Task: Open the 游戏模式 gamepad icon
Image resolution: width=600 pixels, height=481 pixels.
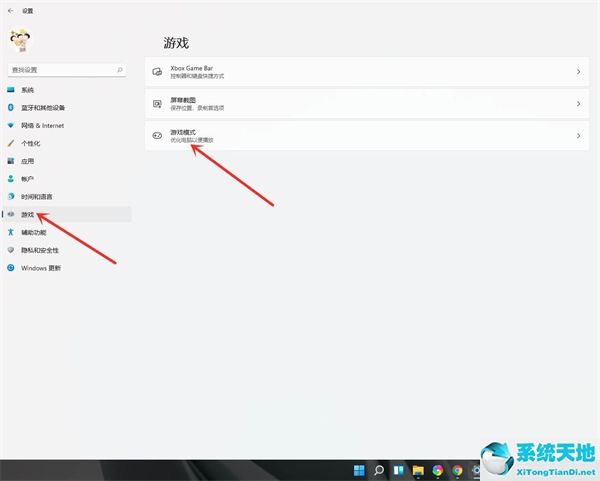Action: click(157, 136)
